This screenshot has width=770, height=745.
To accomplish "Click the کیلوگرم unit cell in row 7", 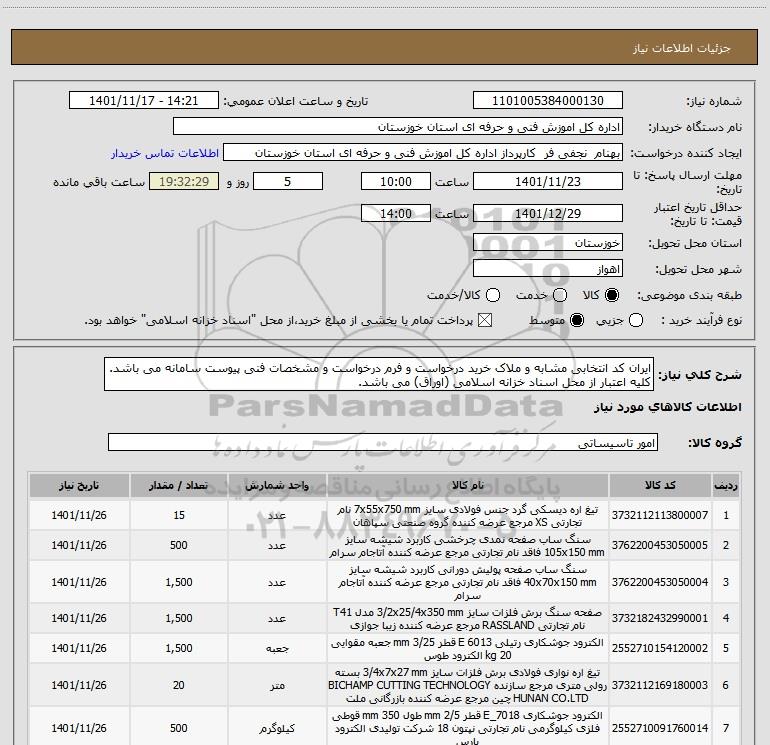I will point(277,728).
